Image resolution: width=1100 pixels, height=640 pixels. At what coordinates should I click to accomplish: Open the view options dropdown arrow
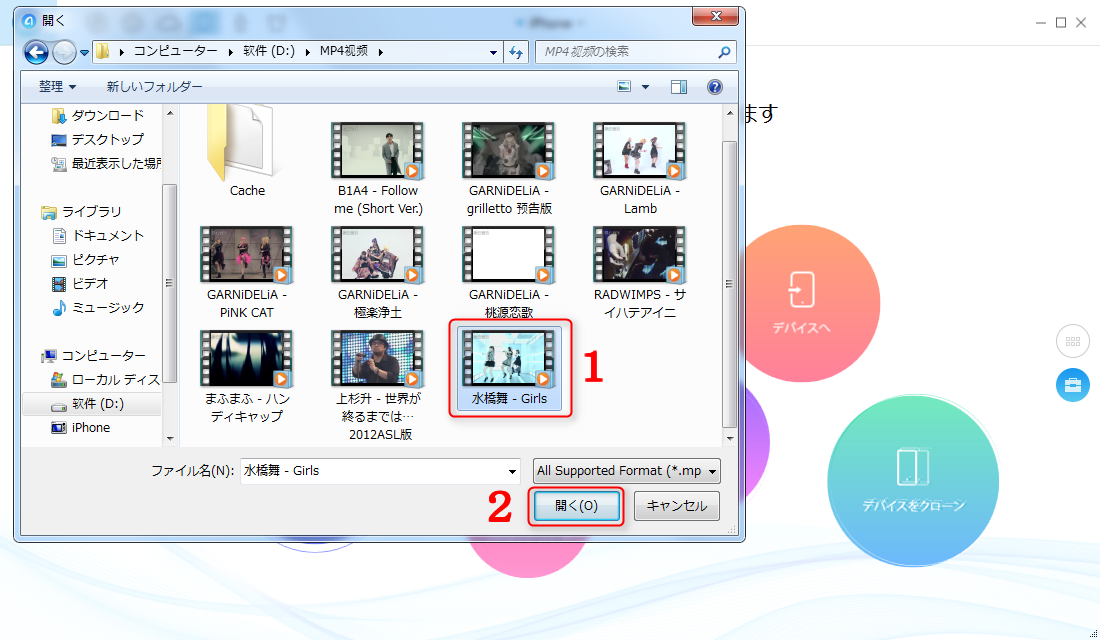coord(645,87)
